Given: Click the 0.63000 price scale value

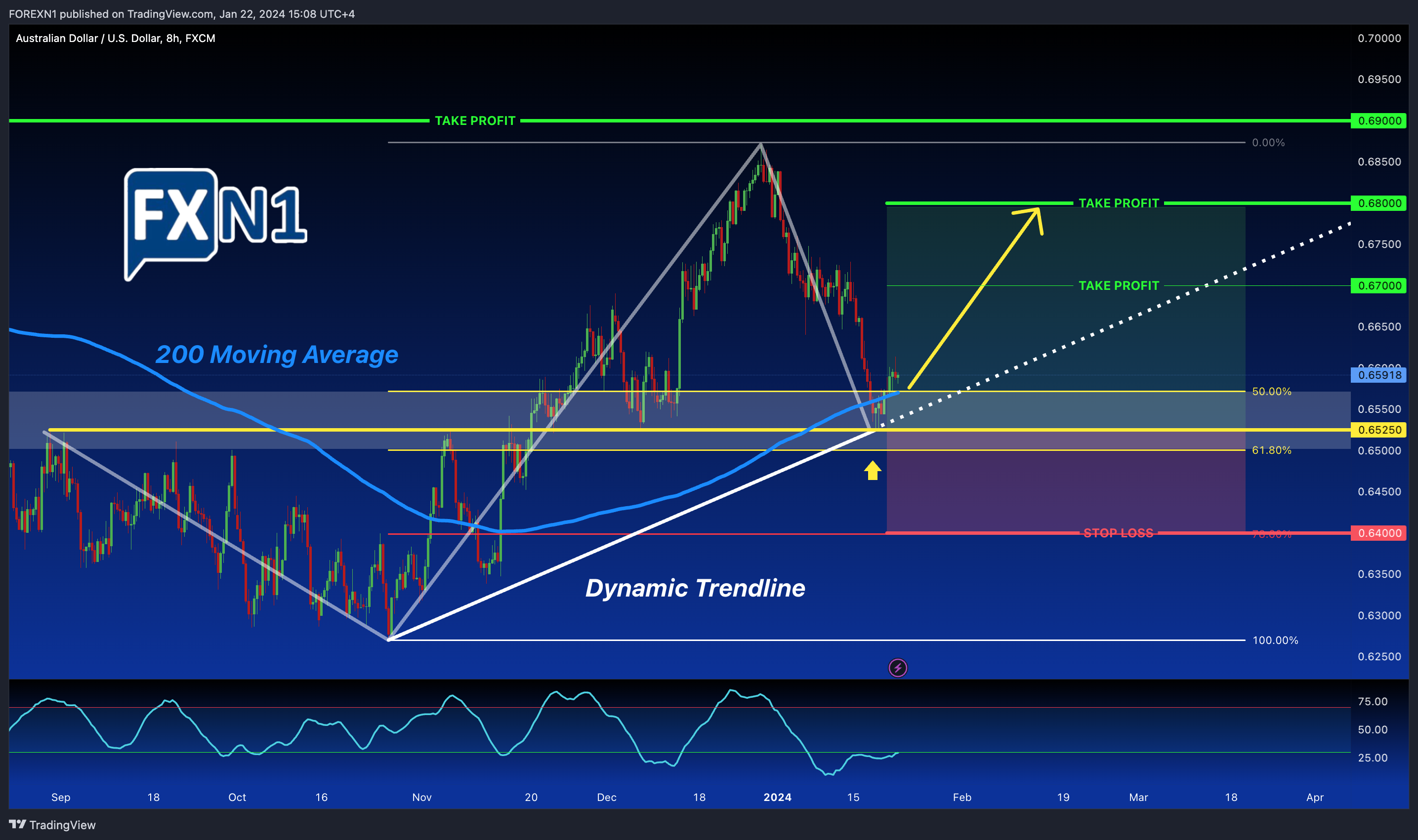Looking at the screenshot, I should 1379,616.
